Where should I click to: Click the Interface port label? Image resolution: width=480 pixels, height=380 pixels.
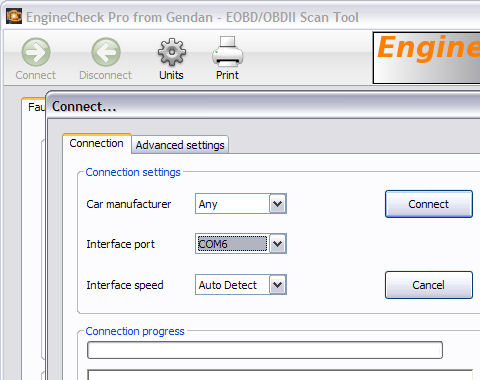121,244
